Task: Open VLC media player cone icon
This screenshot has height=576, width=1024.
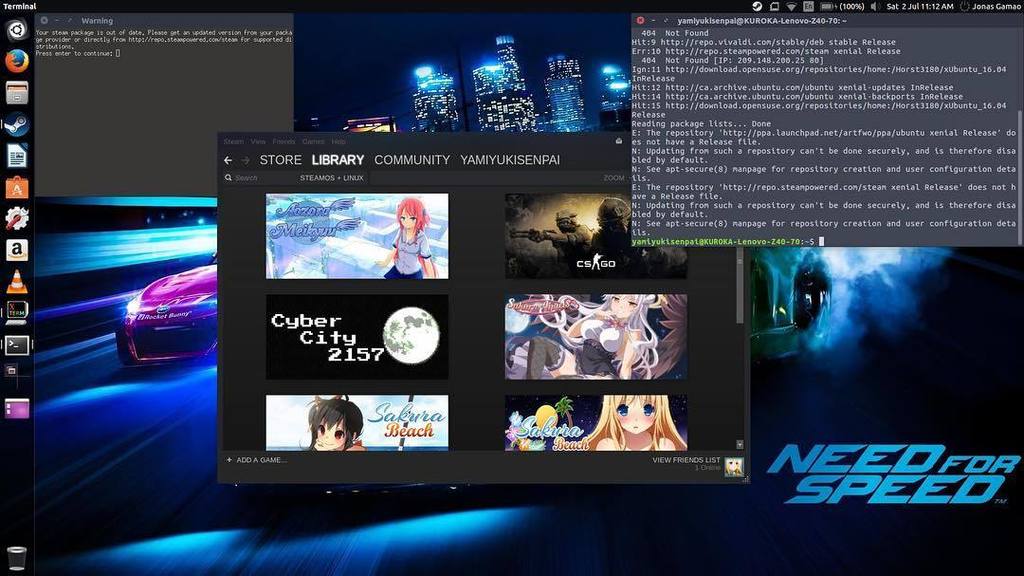Action: [x=17, y=282]
